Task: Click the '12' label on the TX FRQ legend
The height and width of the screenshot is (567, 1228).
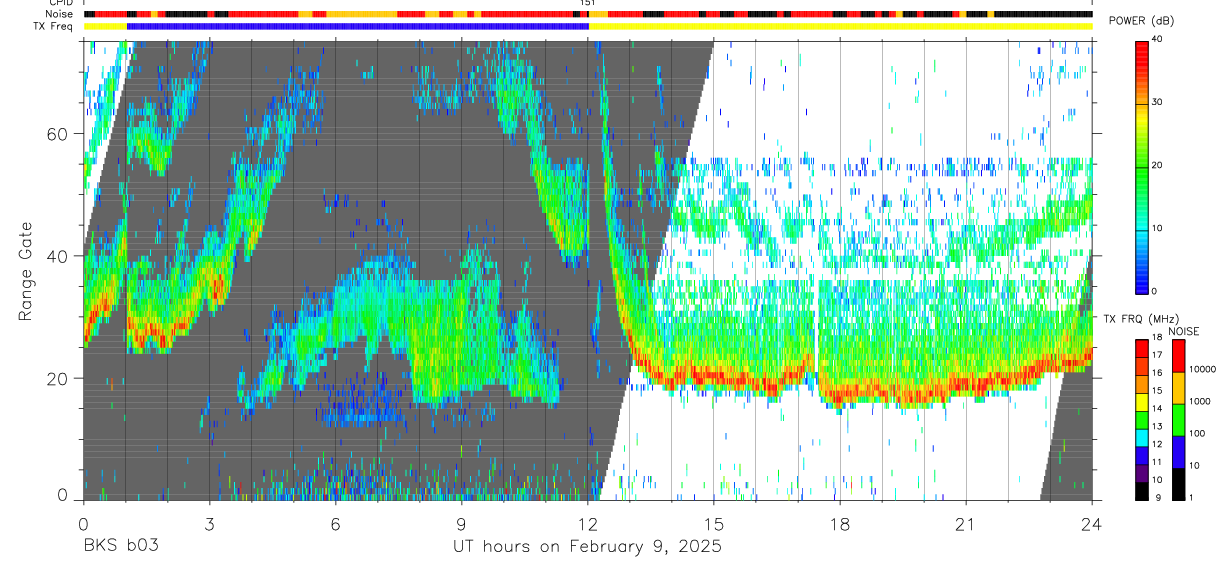Action: tap(1157, 444)
